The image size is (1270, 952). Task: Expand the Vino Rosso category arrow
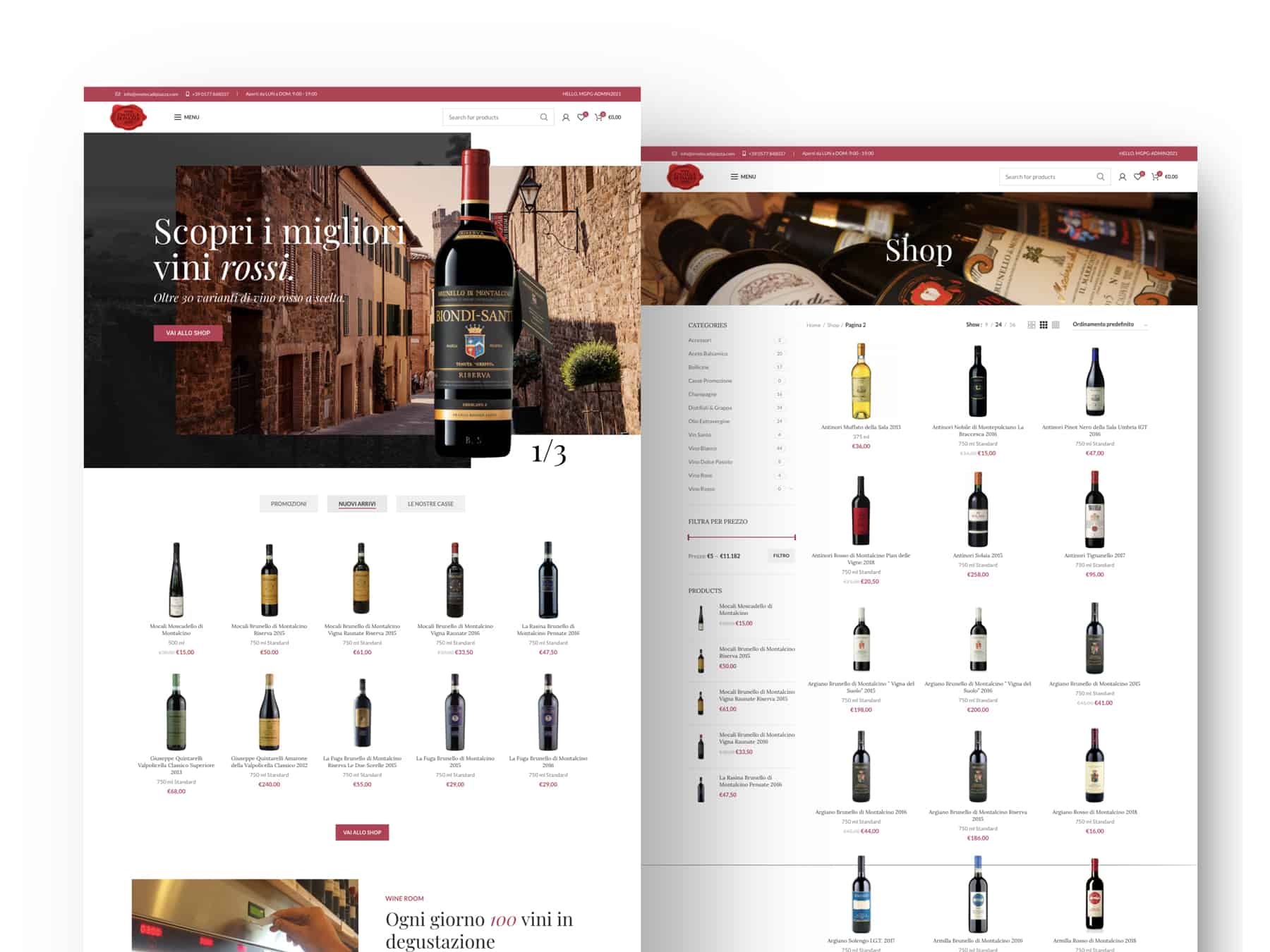[x=791, y=489]
